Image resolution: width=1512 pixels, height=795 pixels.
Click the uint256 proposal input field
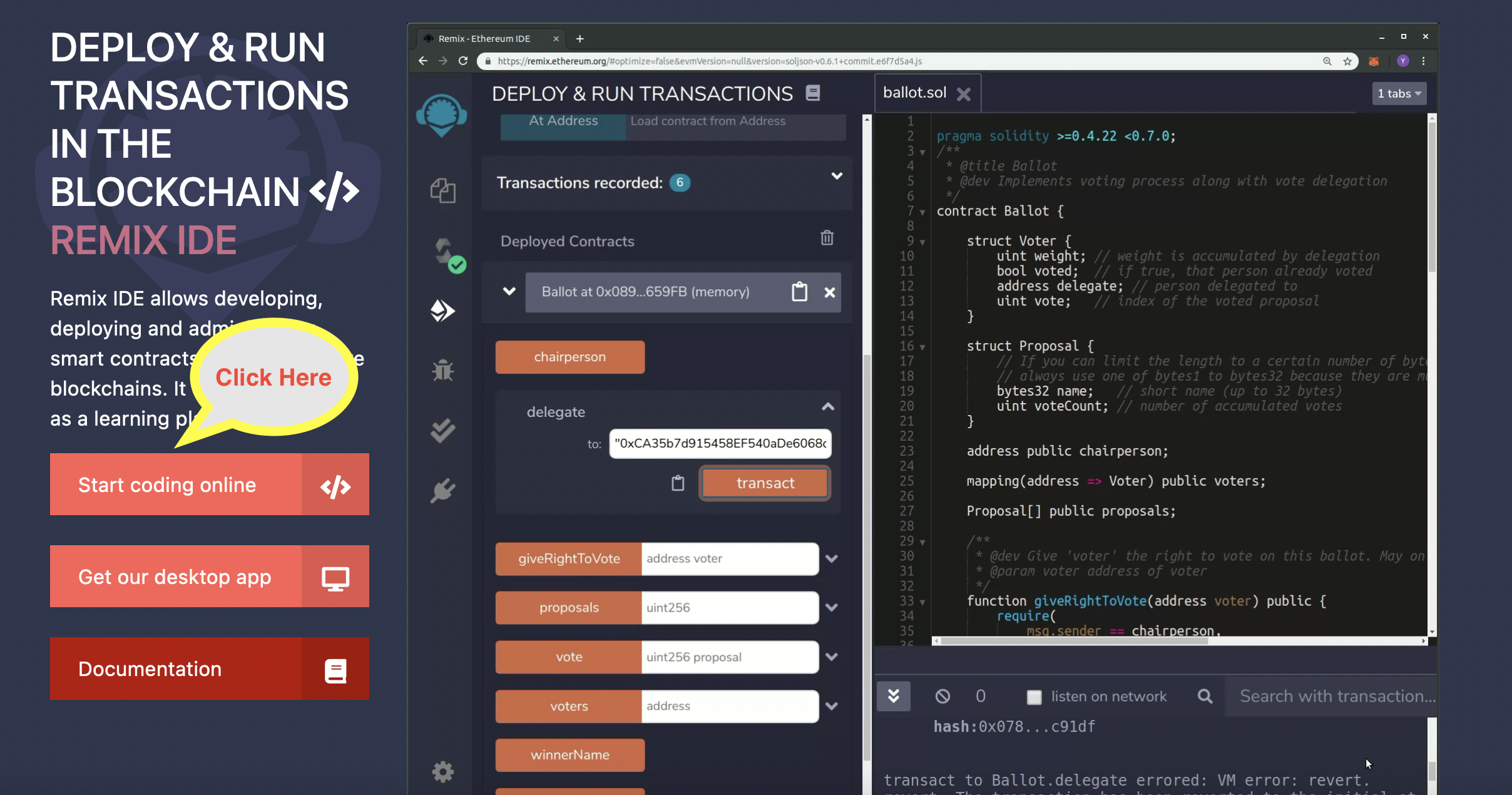(x=730, y=657)
